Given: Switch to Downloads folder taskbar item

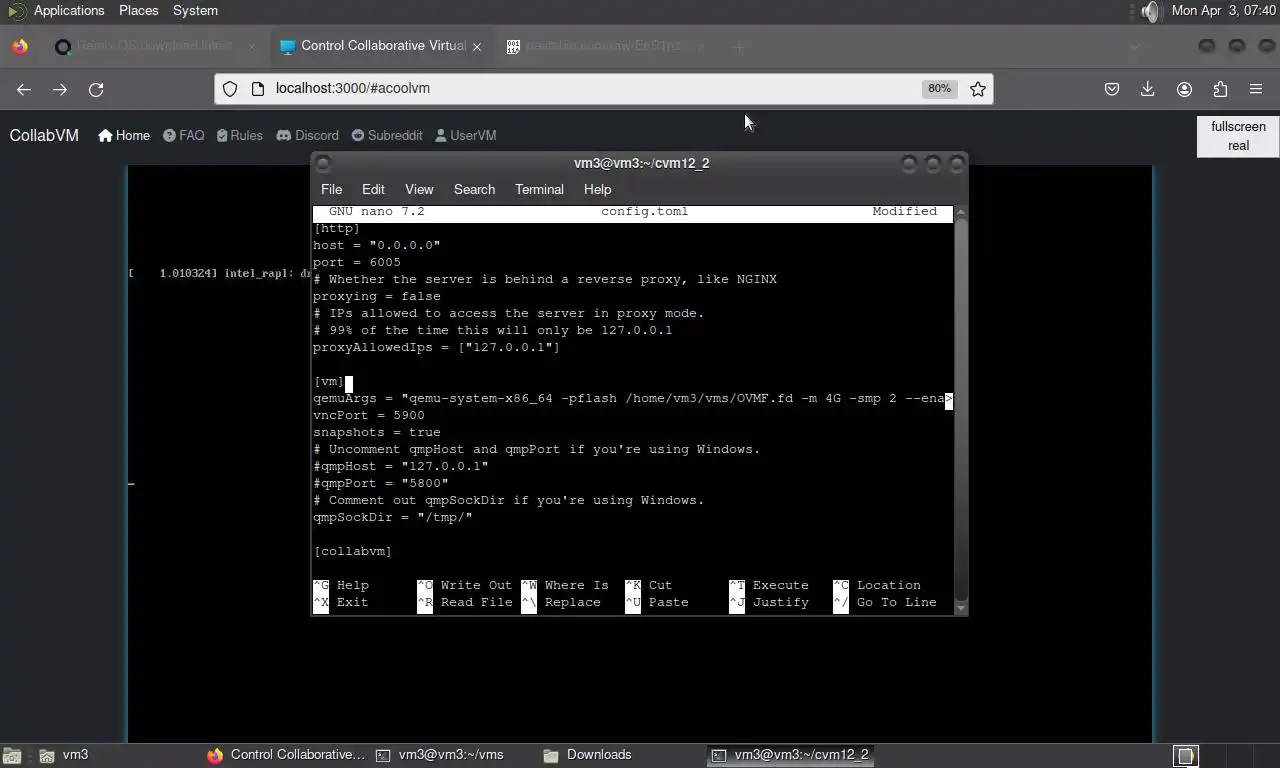Looking at the screenshot, I should (588, 755).
